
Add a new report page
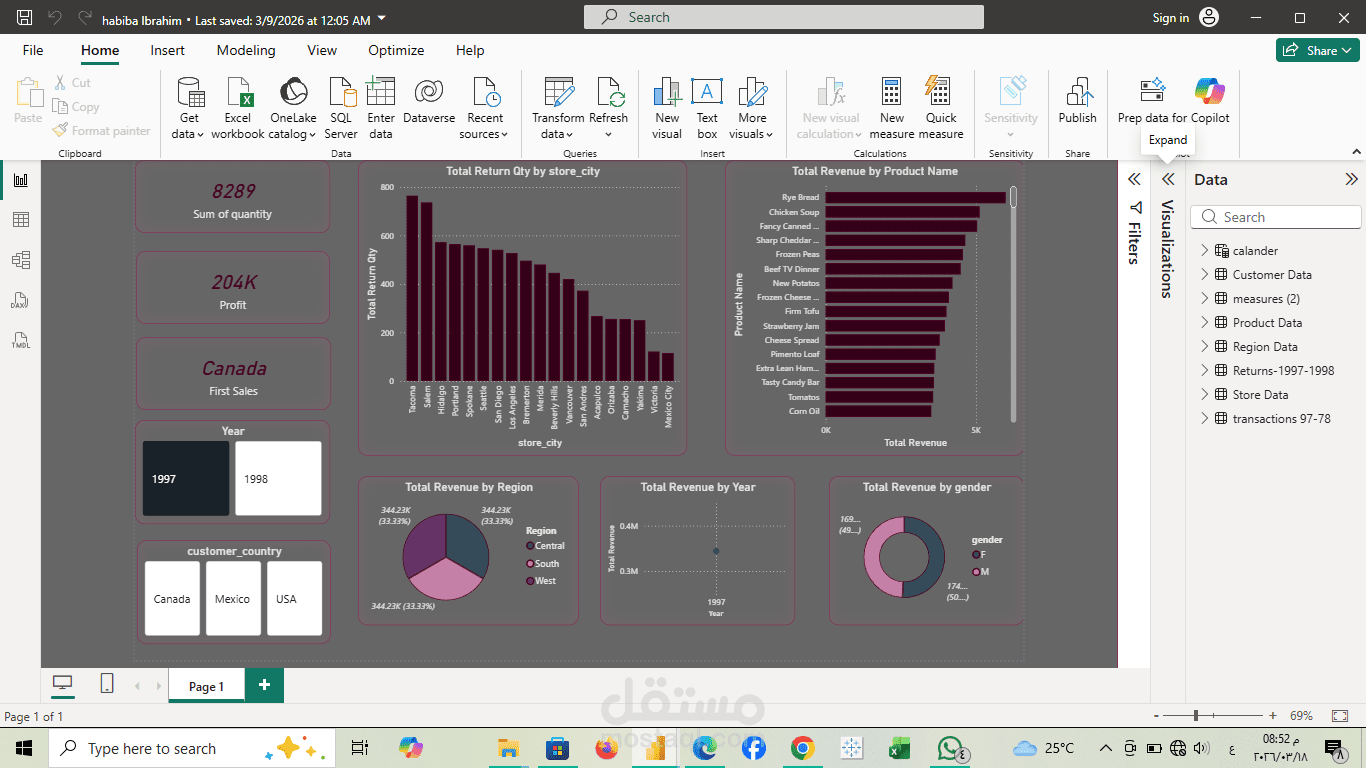coord(265,685)
